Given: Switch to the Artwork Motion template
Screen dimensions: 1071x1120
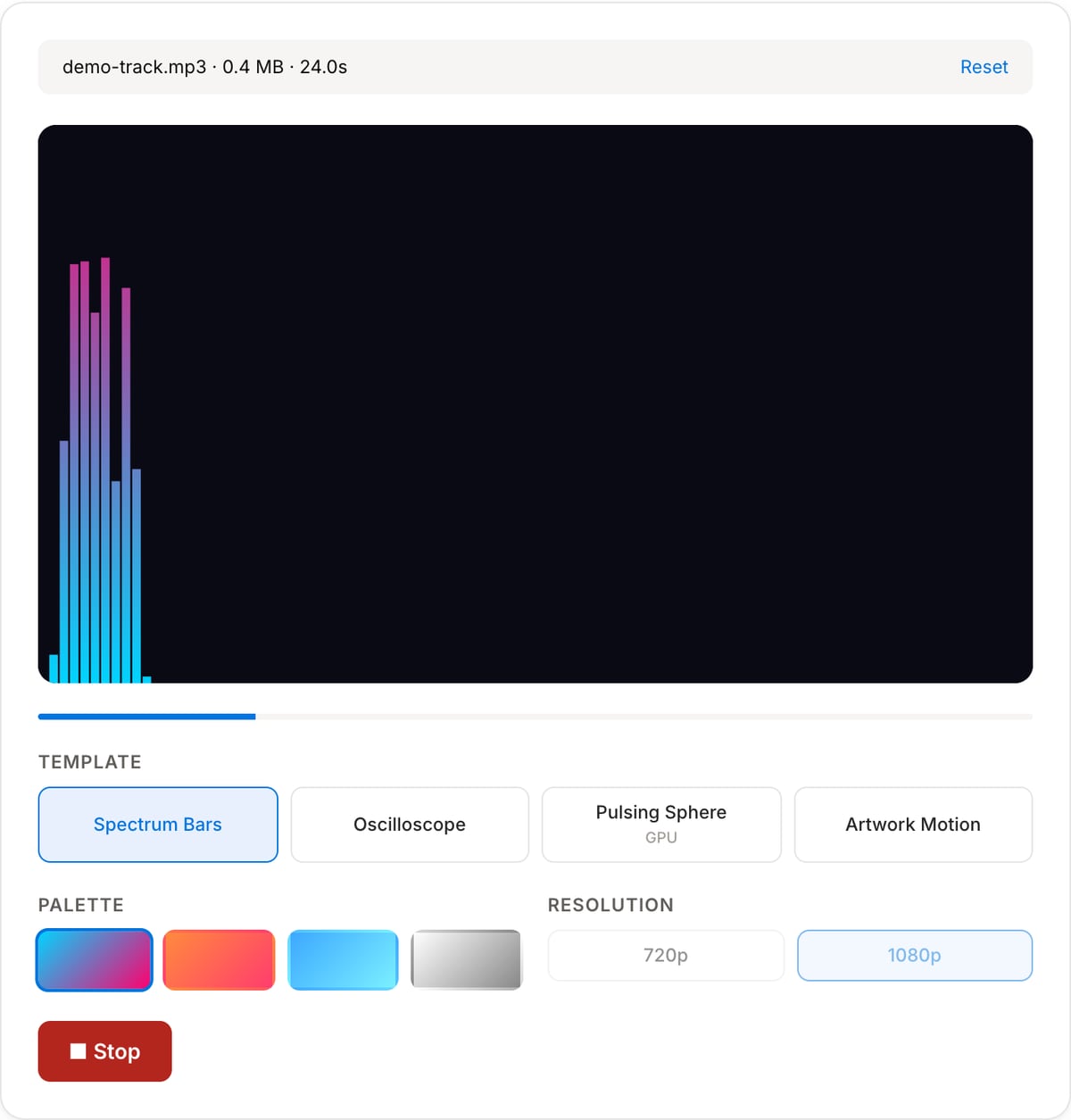Looking at the screenshot, I should 913,825.
